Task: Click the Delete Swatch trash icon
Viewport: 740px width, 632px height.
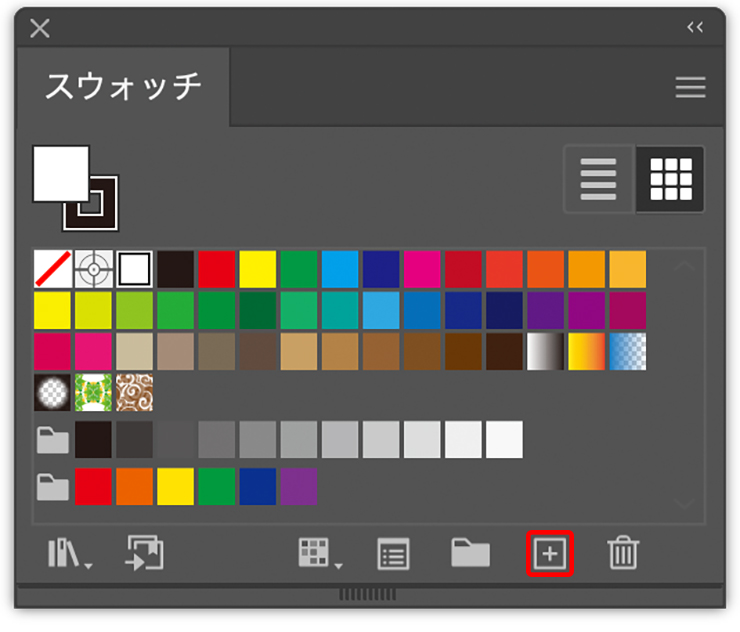Action: pyautogui.click(x=623, y=554)
